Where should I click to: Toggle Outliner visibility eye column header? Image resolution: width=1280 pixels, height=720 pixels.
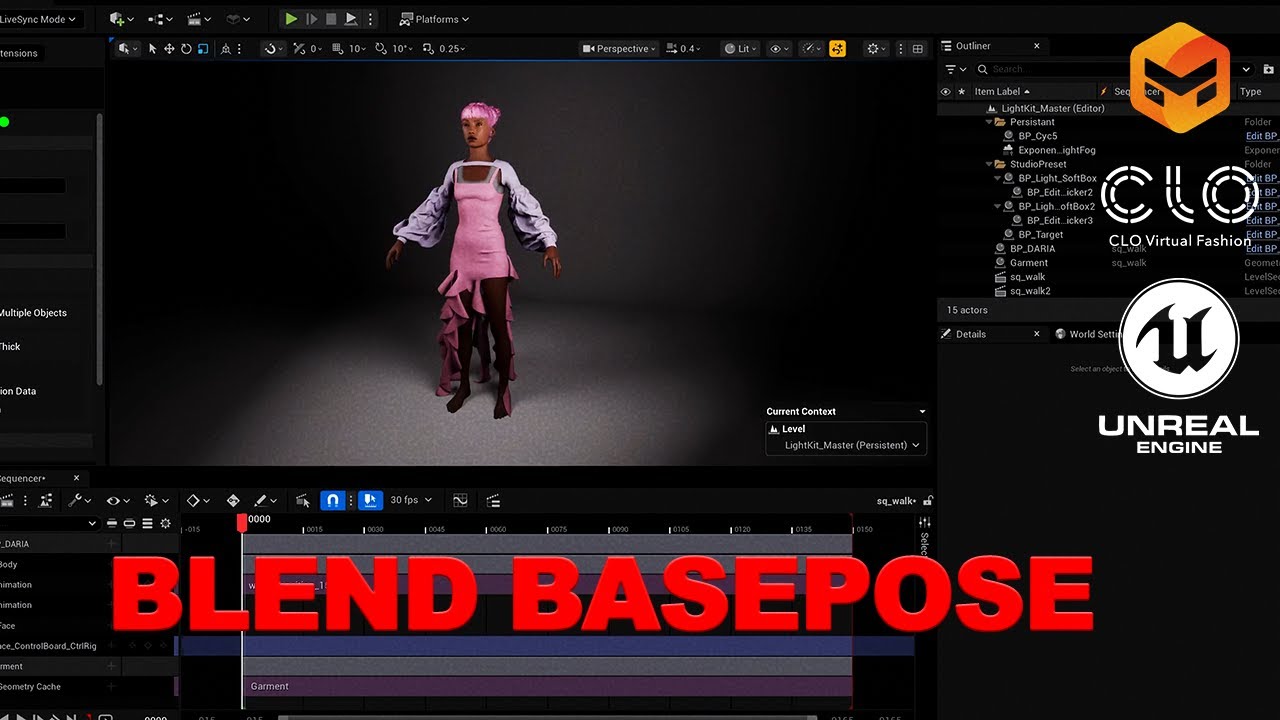(946, 91)
